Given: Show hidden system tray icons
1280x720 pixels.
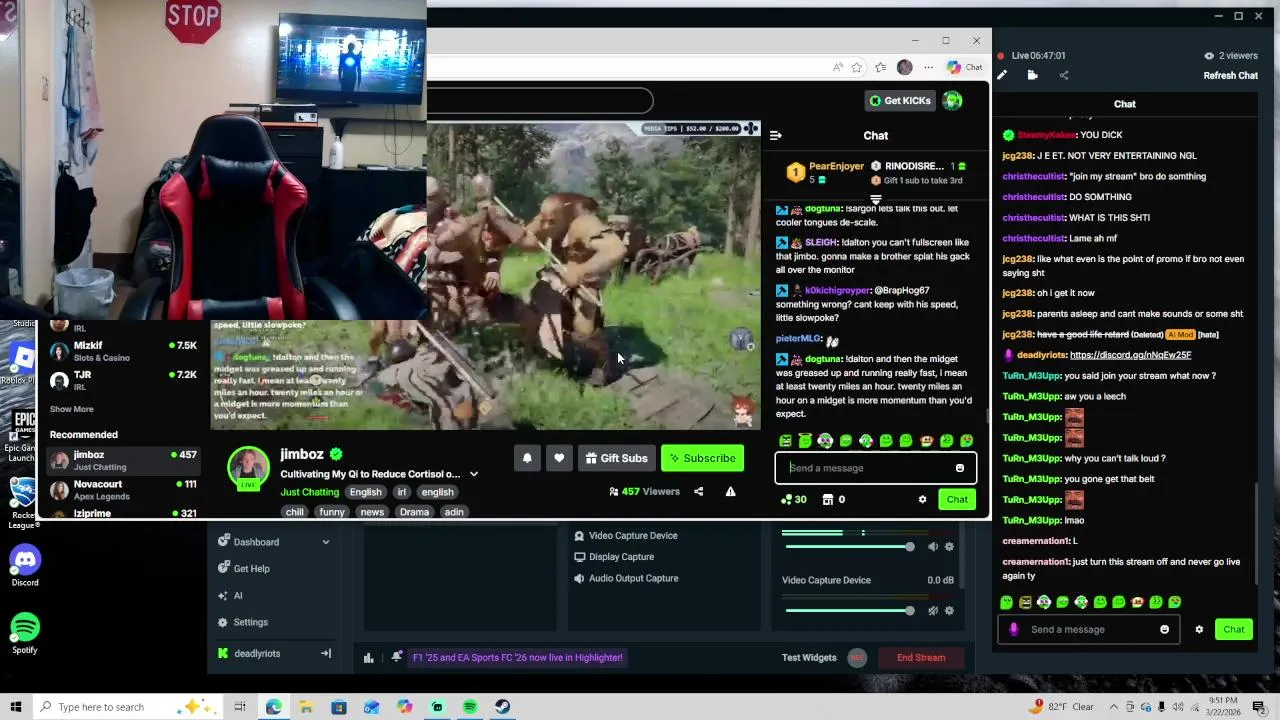Looking at the screenshot, I should 1114,707.
